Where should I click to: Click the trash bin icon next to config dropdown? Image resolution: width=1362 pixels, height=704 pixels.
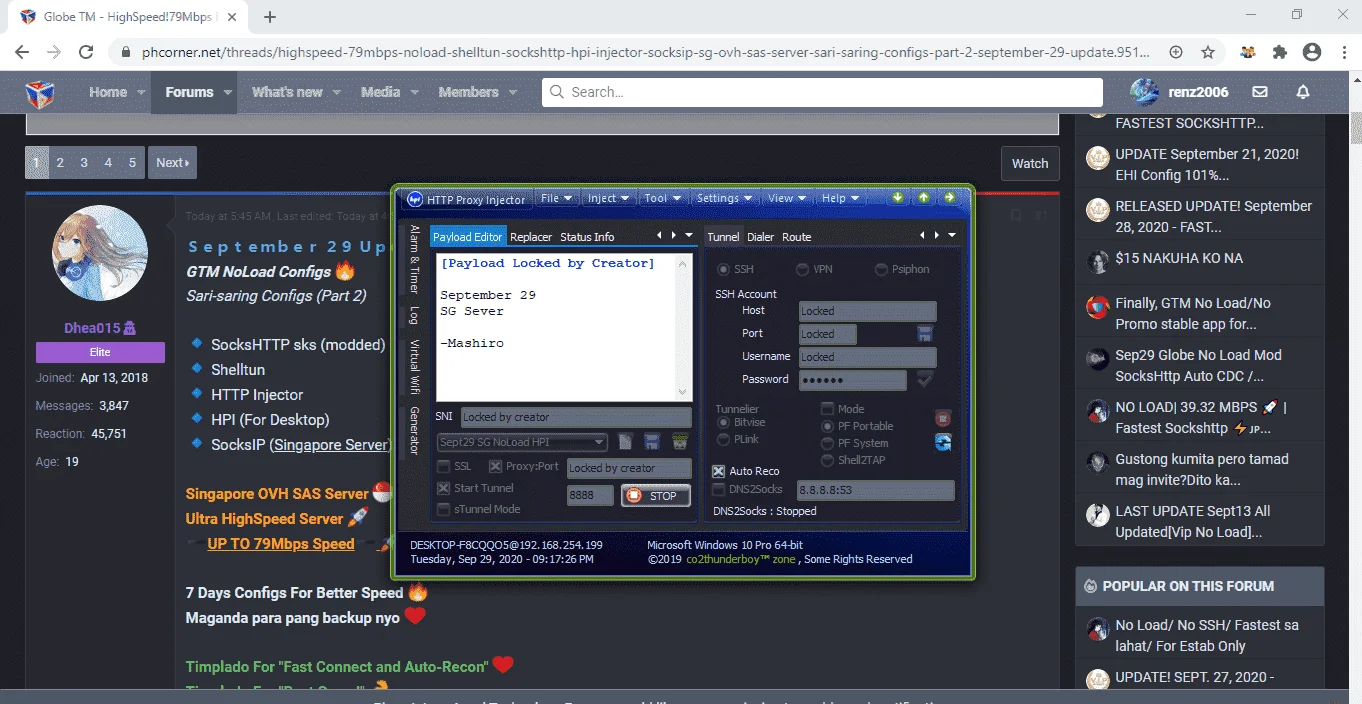point(680,442)
